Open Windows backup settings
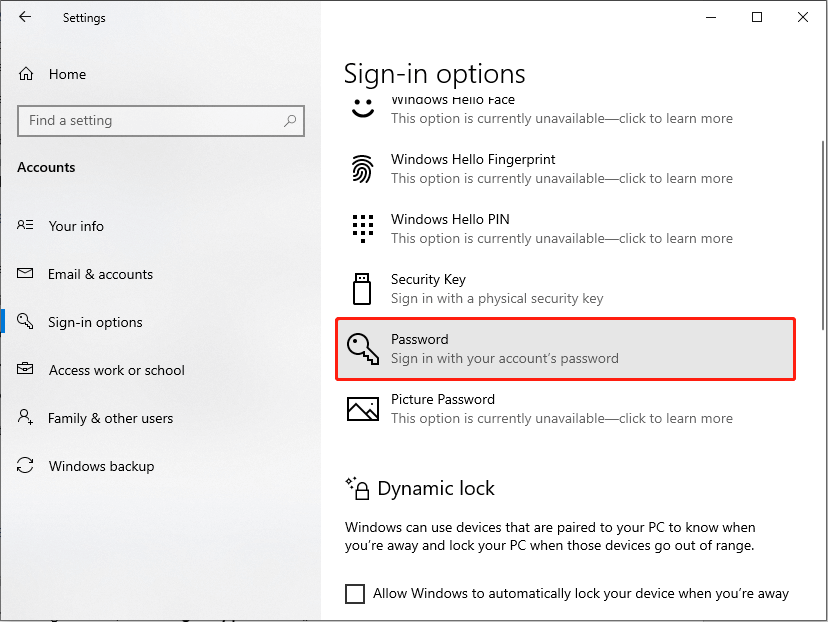 click(102, 466)
